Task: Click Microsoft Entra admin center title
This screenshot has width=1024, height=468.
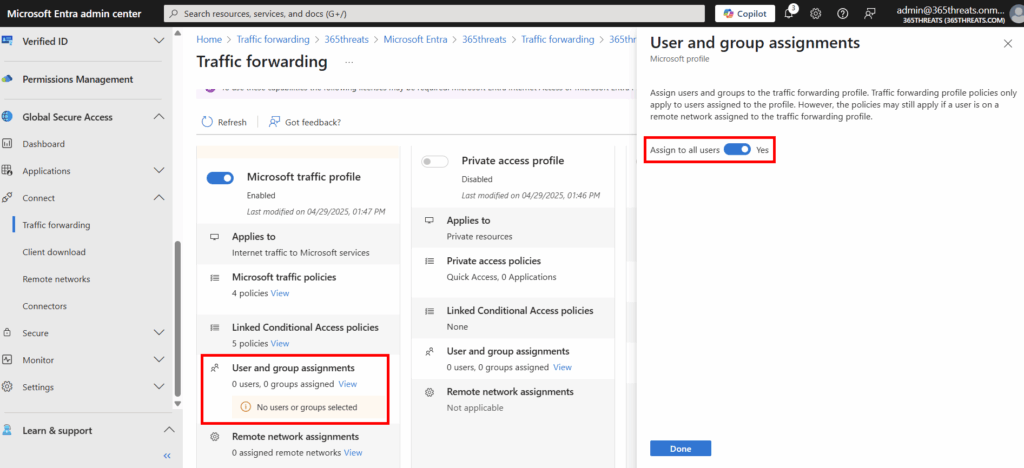Action: point(74,13)
